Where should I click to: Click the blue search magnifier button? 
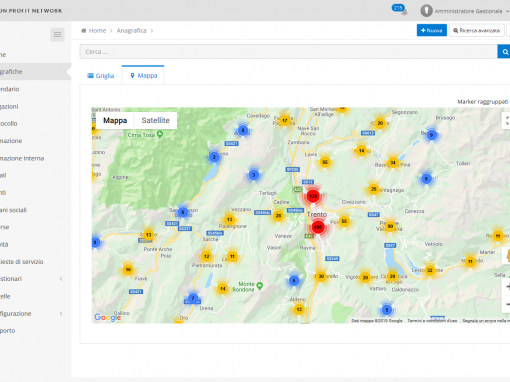(505, 52)
